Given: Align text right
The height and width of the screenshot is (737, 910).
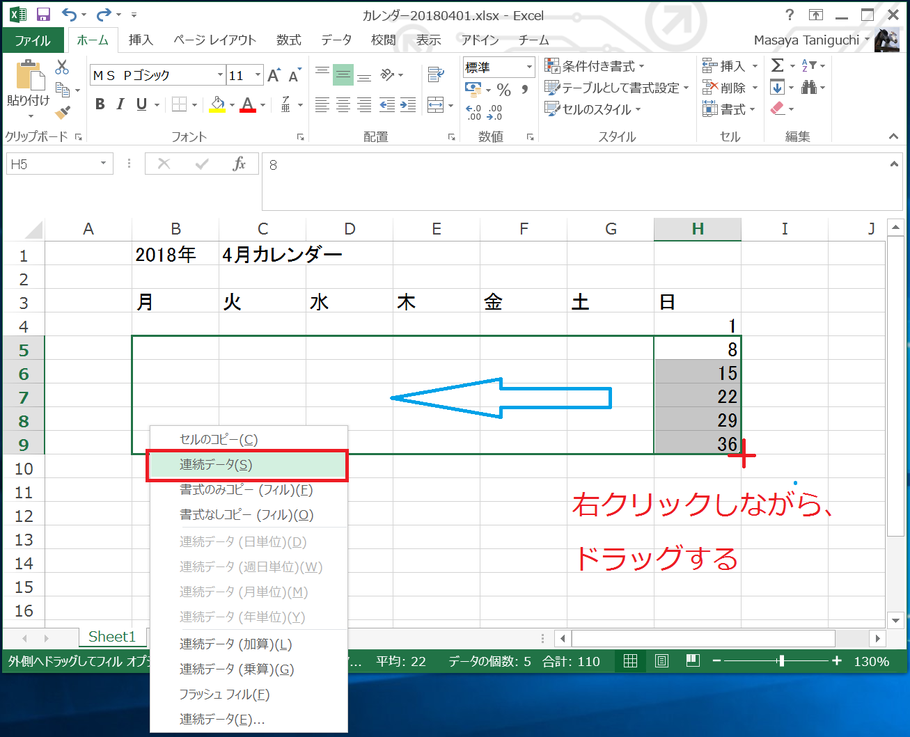Looking at the screenshot, I should tap(364, 104).
